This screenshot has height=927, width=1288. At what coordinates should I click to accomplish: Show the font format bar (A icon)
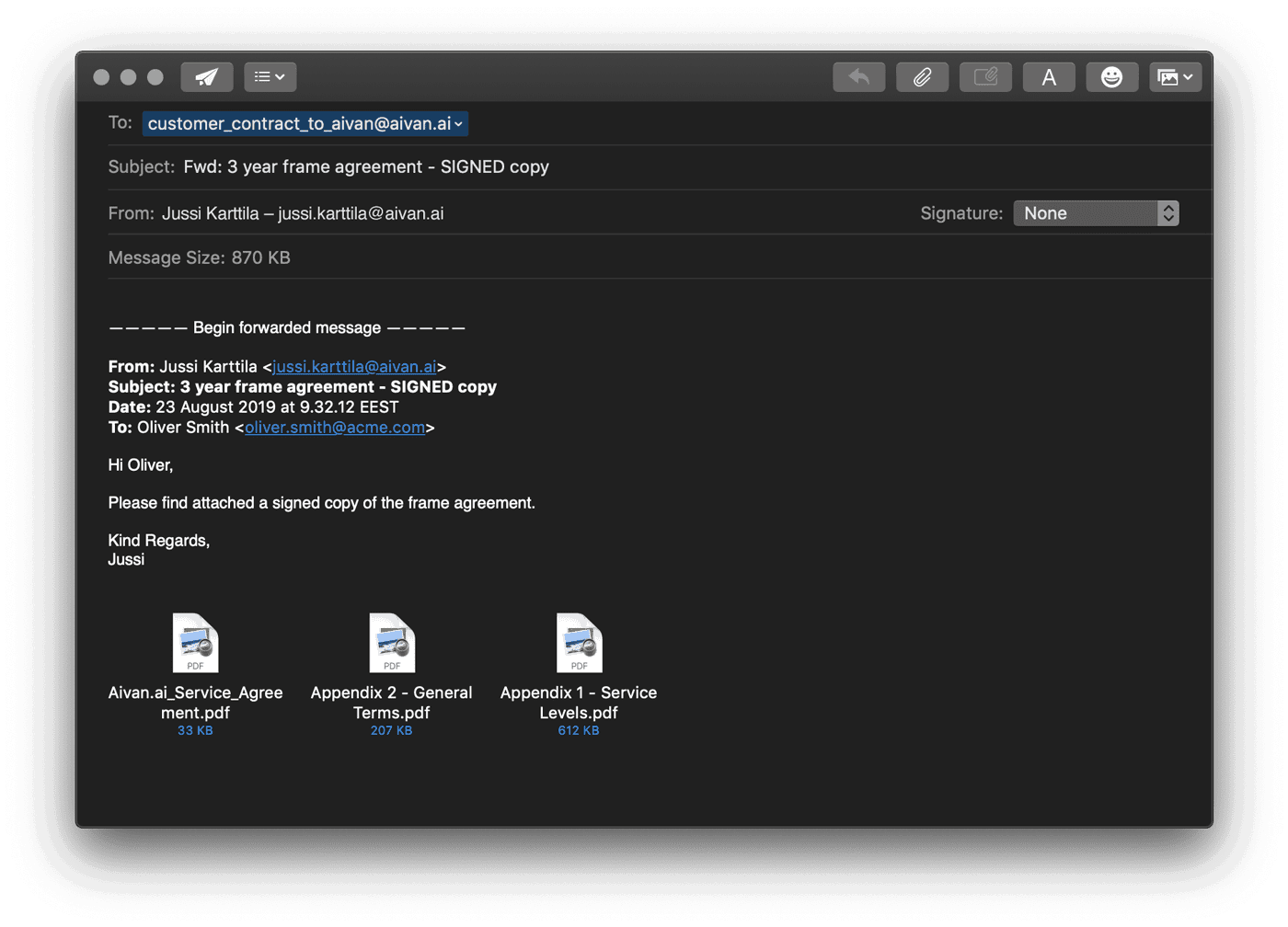[1049, 77]
